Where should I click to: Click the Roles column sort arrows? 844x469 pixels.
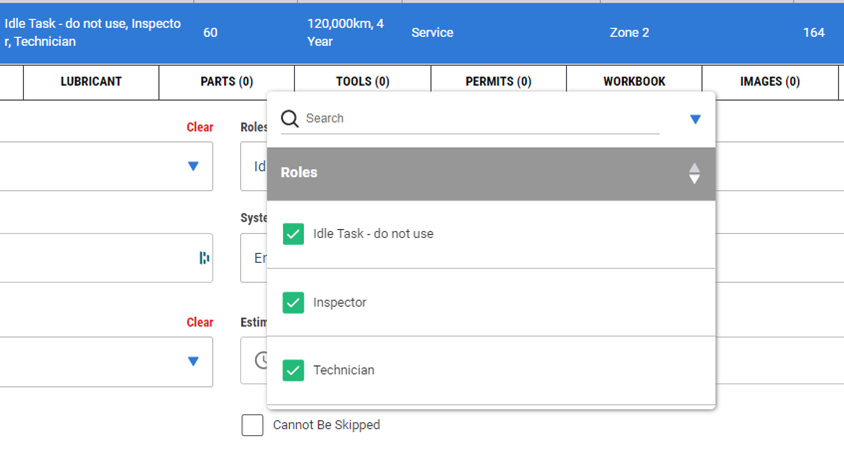pos(694,173)
